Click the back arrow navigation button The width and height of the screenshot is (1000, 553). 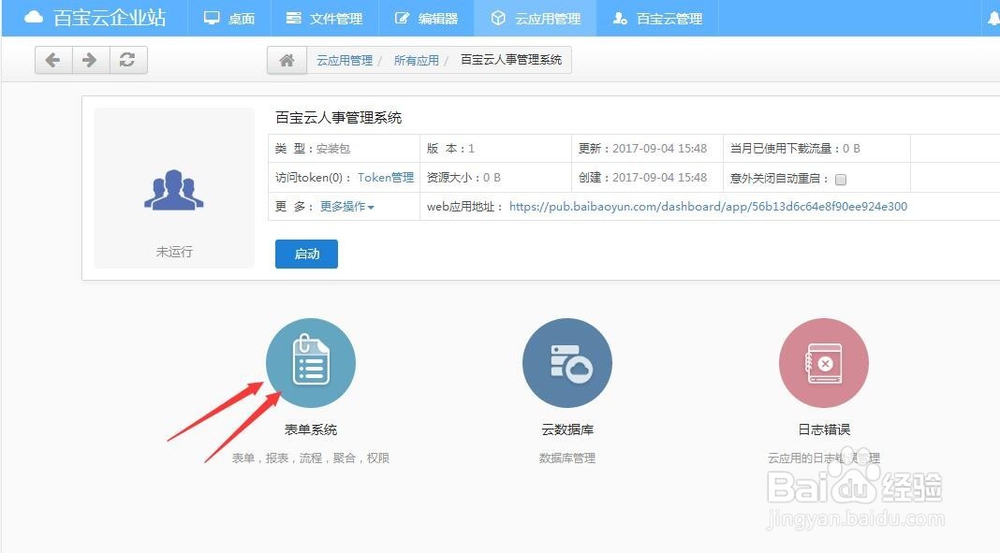point(54,60)
